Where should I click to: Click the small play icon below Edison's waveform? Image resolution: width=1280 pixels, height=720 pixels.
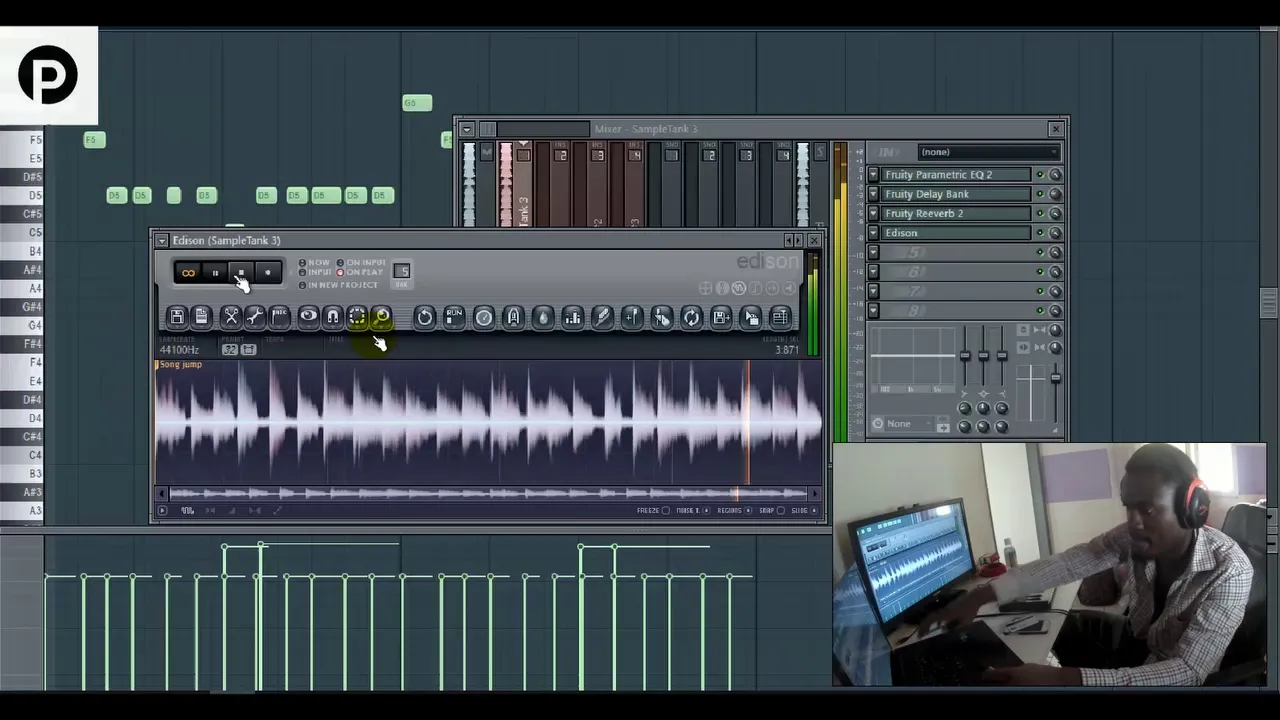coord(162,511)
